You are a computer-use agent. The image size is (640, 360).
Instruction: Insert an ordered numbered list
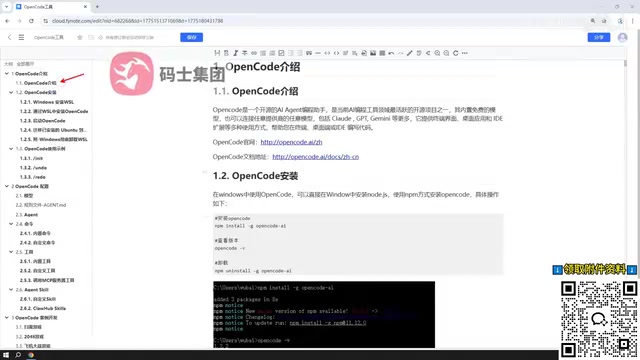coord(272,53)
